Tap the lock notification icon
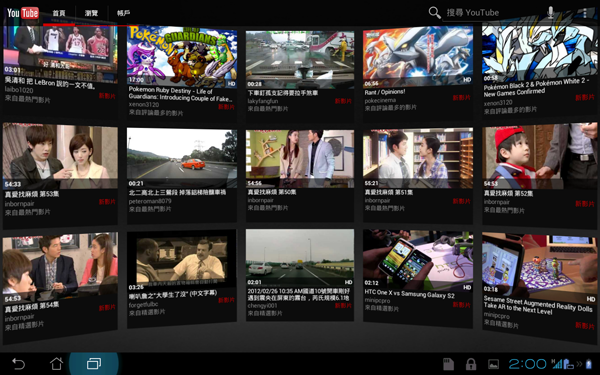 (x=471, y=364)
